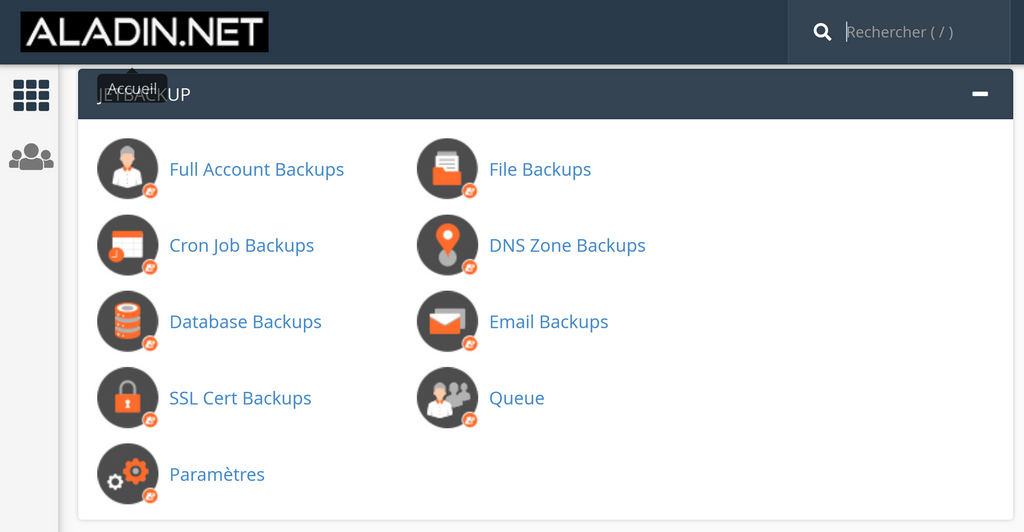The height and width of the screenshot is (532, 1024).
Task: Click the File Backups folder icon
Action: [447, 169]
